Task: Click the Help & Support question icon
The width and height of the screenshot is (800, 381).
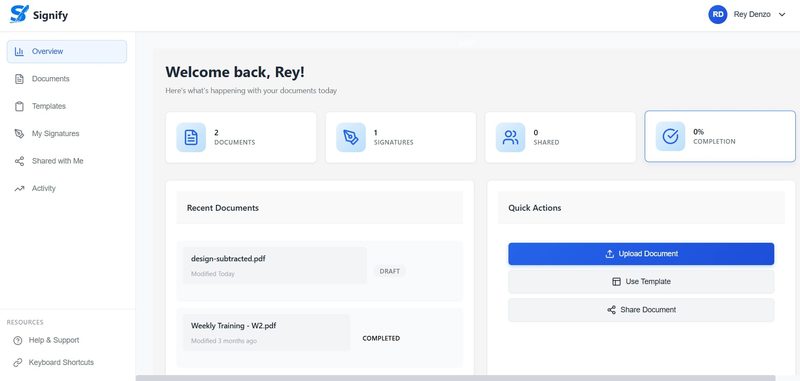Action: pos(18,340)
